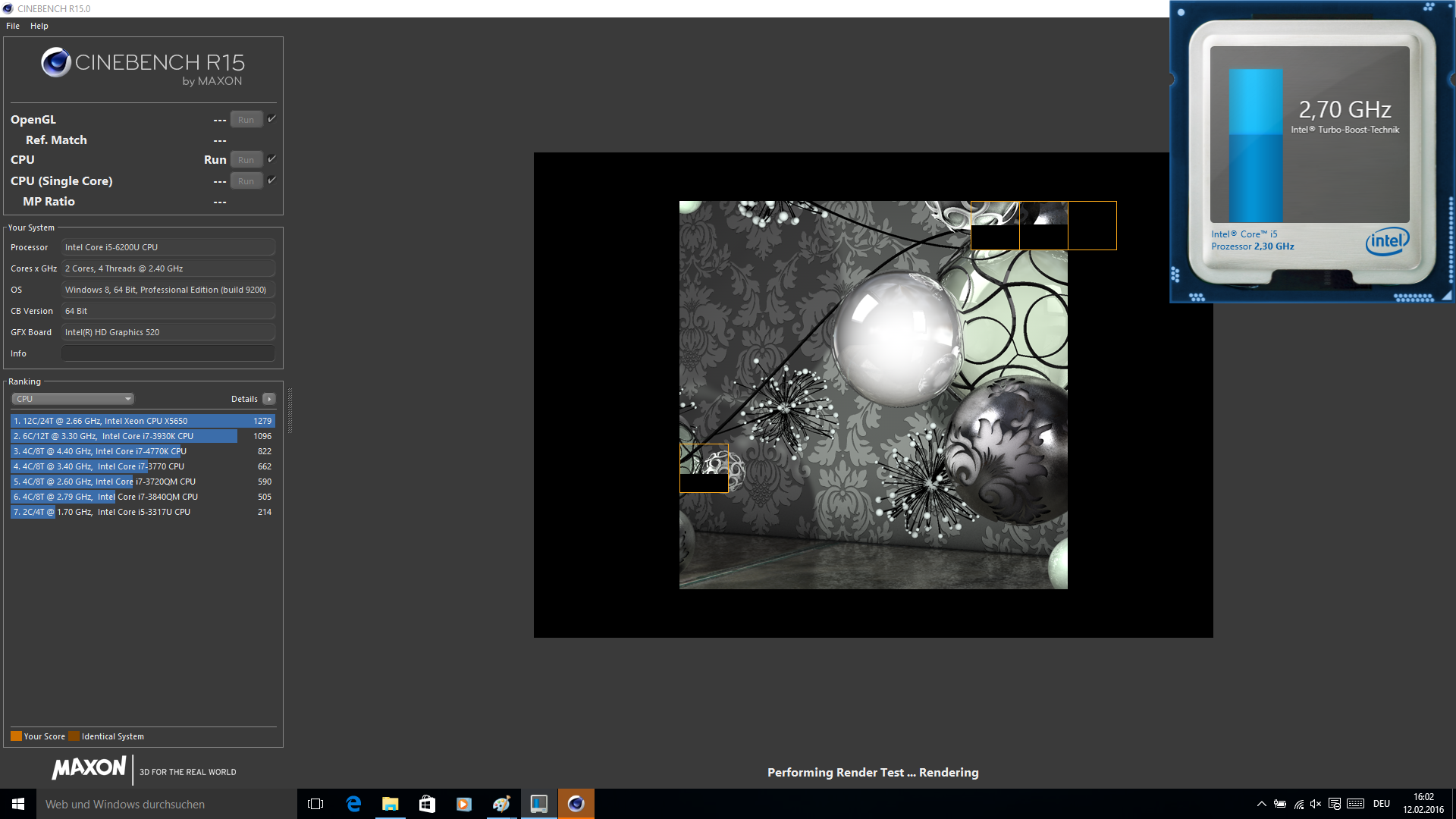This screenshot has width=1456, height=819.
Task: Click the Cinebench R15 logo icon
Action: 56,63
